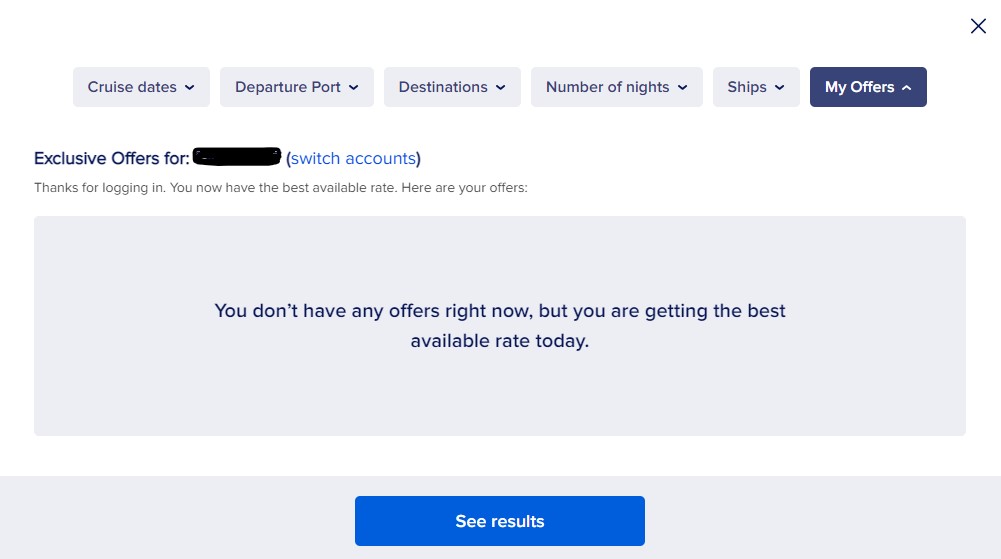Viewport: 1001px width, 559px height.
Task: Click the redacted account name
Action: pyautogui.click(x=237, y=157)
